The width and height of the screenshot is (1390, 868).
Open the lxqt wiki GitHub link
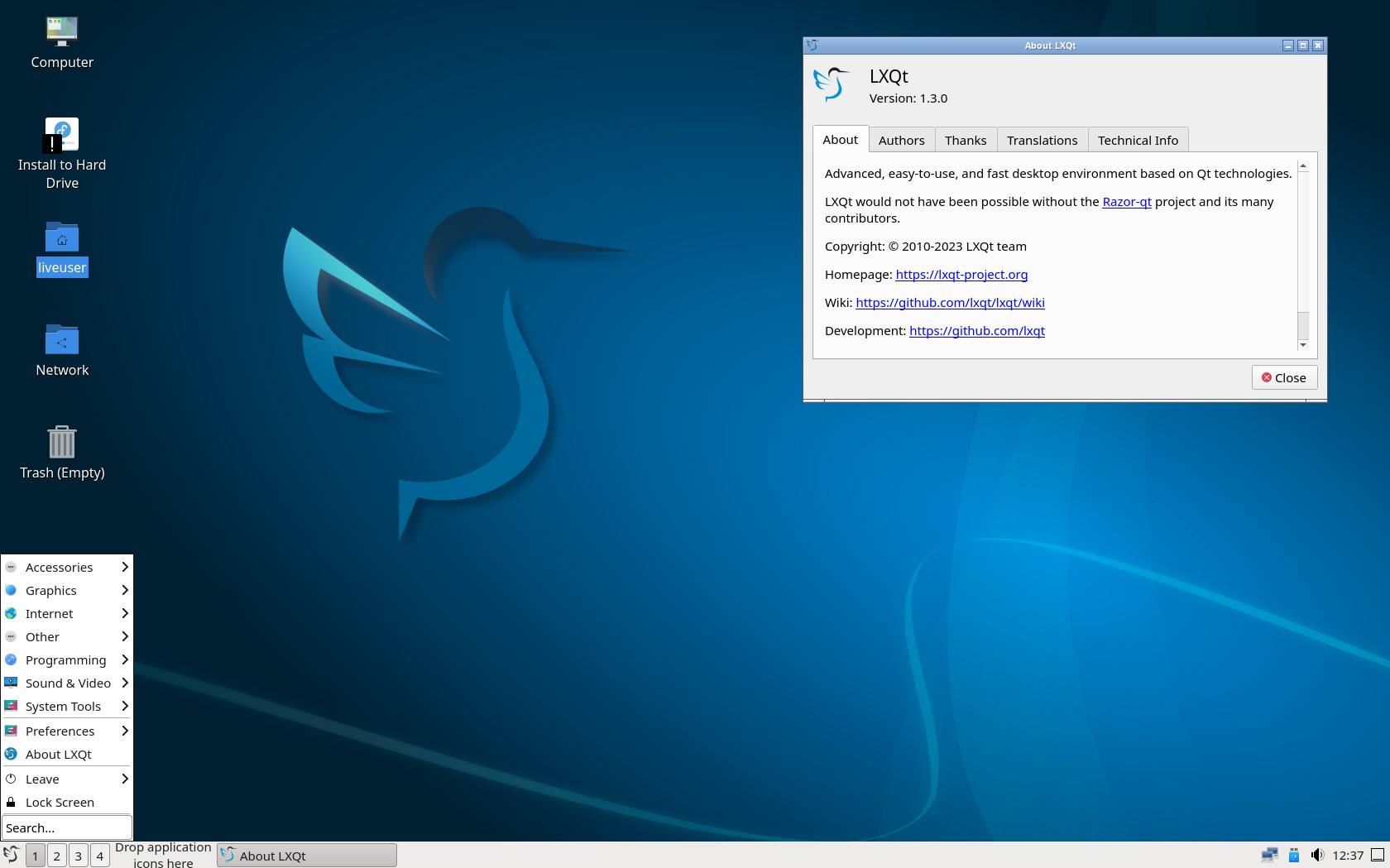950,303
